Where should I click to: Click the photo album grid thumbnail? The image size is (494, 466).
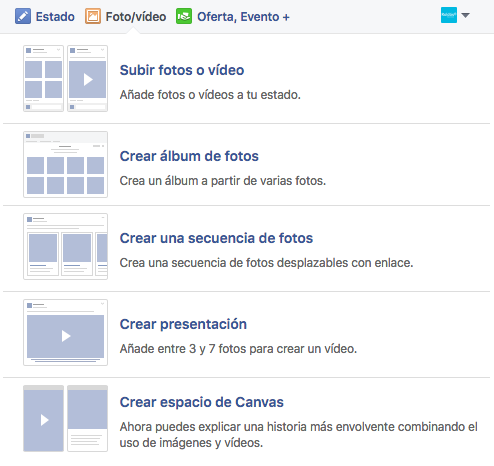click(x=65, y=164)
